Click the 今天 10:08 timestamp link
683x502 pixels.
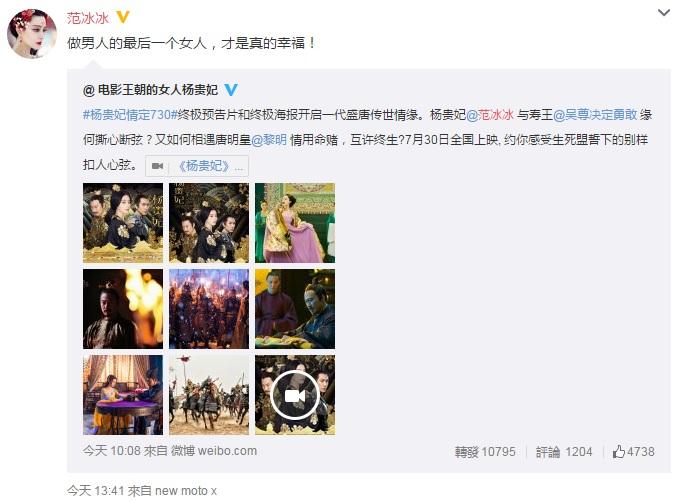(x=112, y=451)
